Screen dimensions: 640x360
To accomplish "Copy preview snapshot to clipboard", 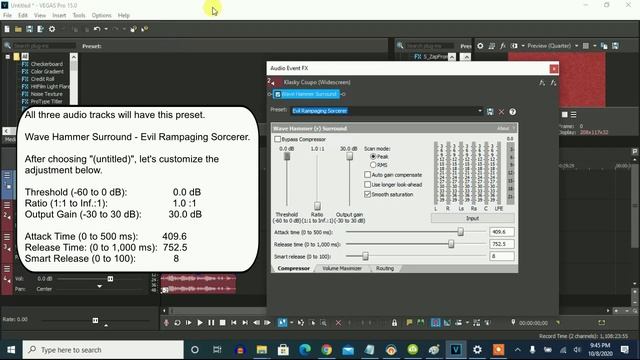I will click(x=604, y=46).
